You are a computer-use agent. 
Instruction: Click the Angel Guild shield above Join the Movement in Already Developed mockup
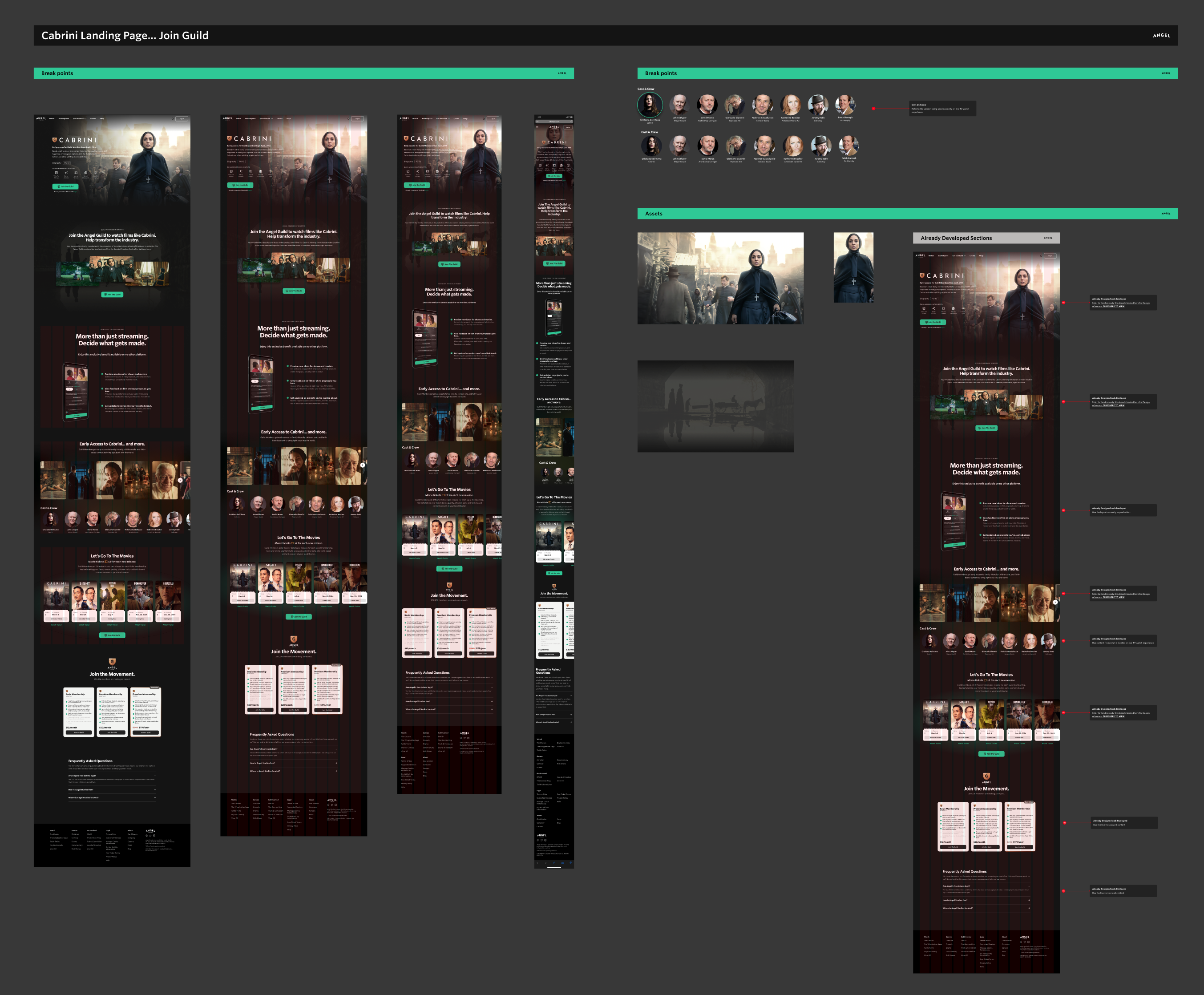point(986,776)
